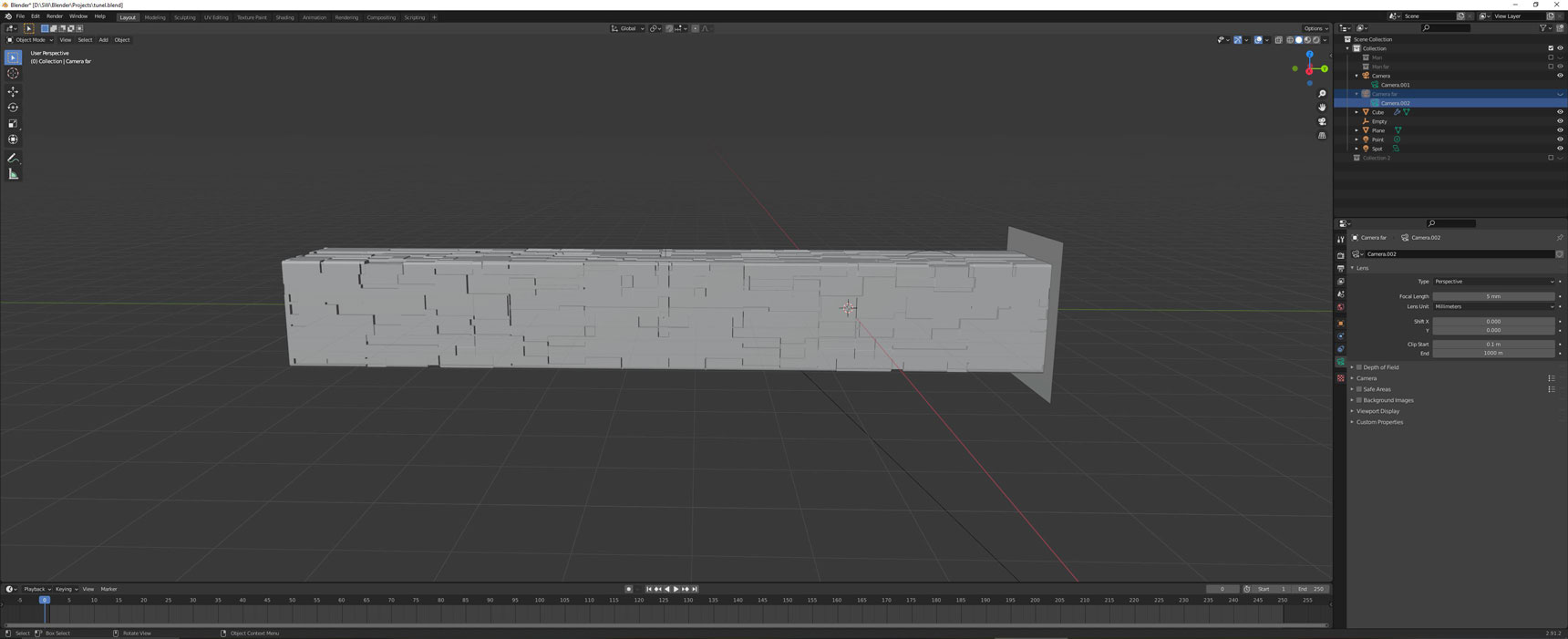The image size is (1568, 639).
Task: Toggle camera view in viewport
Action: [x=1322, y=121]
